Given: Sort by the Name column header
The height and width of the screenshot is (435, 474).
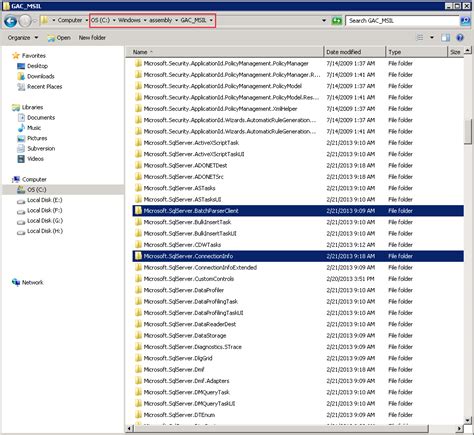Looking at the screenshot, I should point(225,52).
